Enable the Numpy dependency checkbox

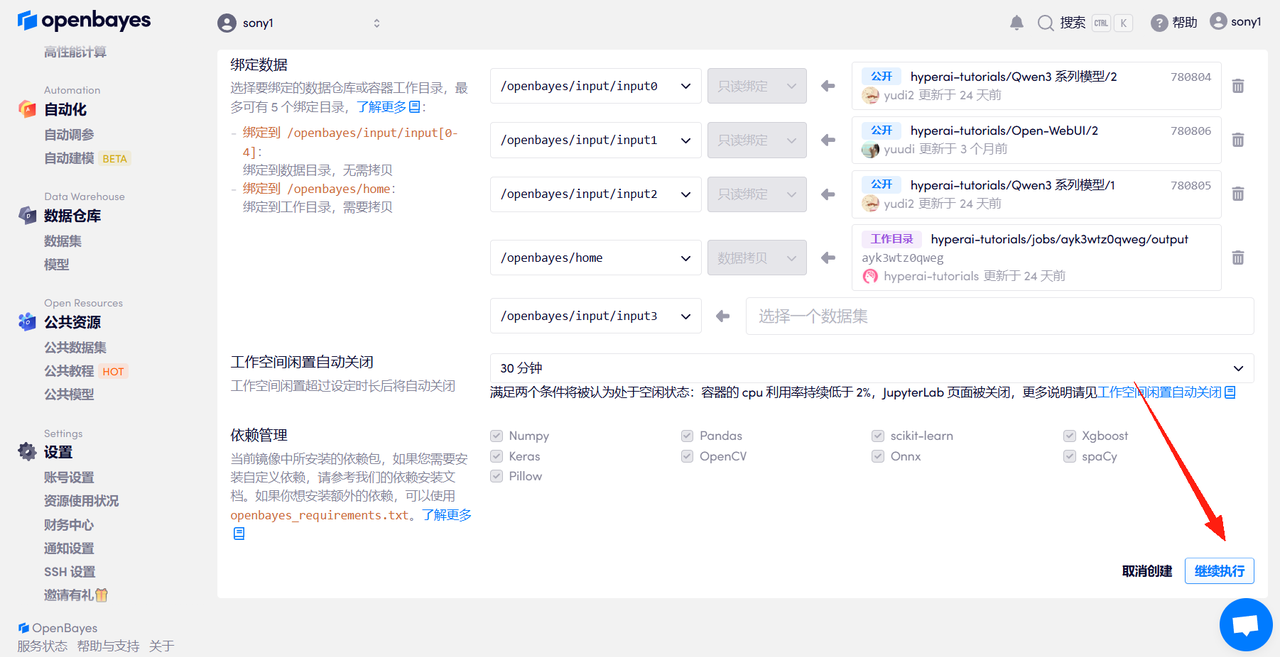pos(496,435)
